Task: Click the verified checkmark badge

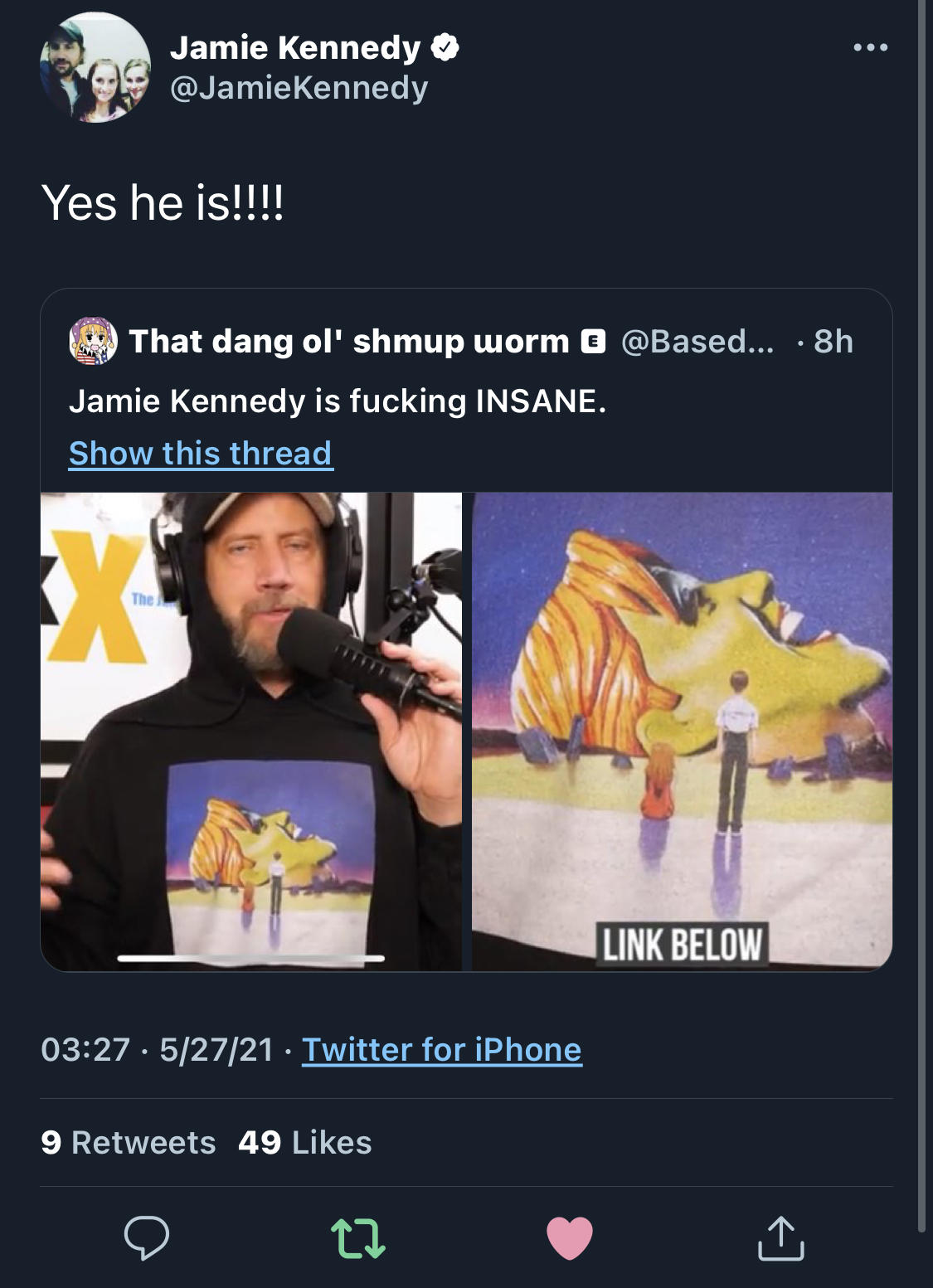Action: click(445, 48)
